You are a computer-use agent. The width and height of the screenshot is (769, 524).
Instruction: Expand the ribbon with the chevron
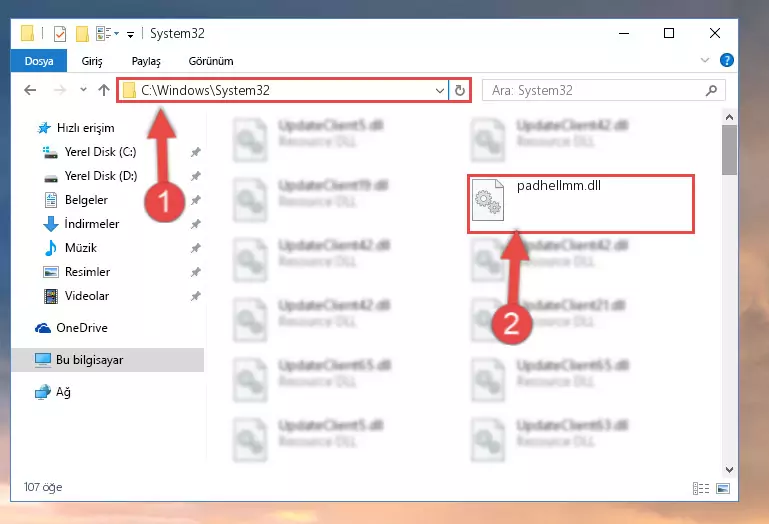point(705,60)
